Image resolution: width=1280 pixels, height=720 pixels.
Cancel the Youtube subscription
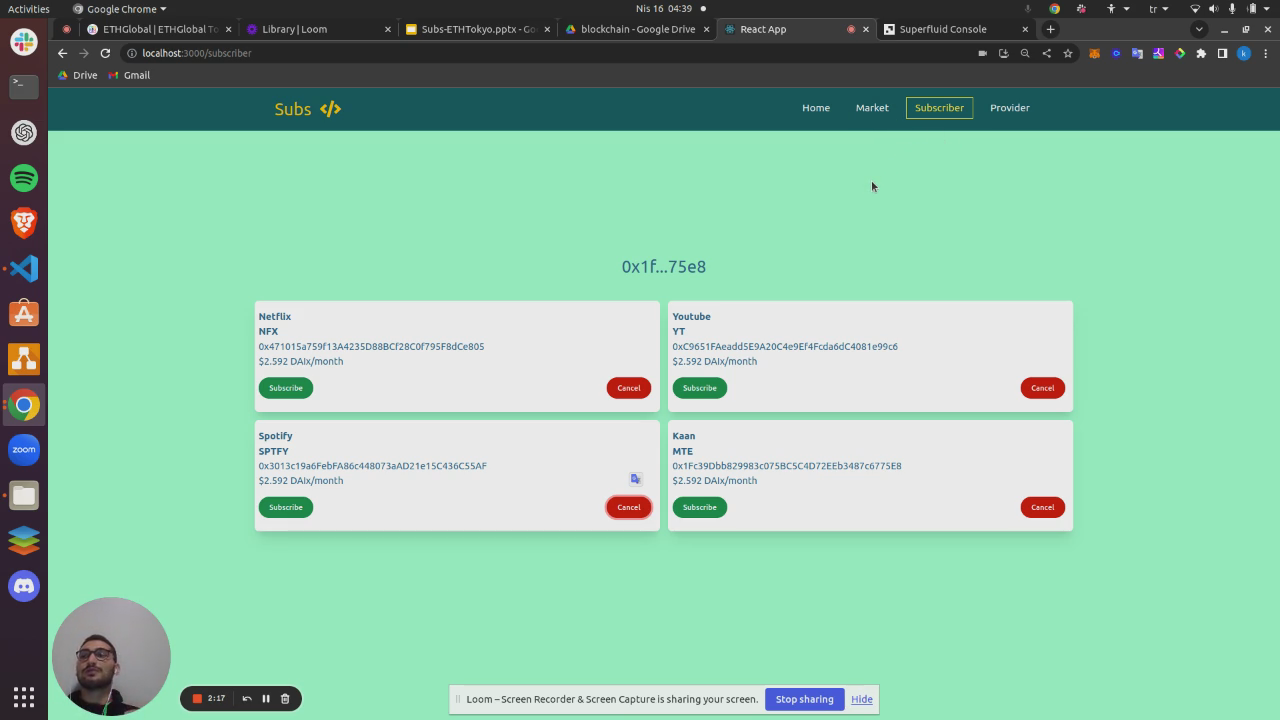(1043, 388)
